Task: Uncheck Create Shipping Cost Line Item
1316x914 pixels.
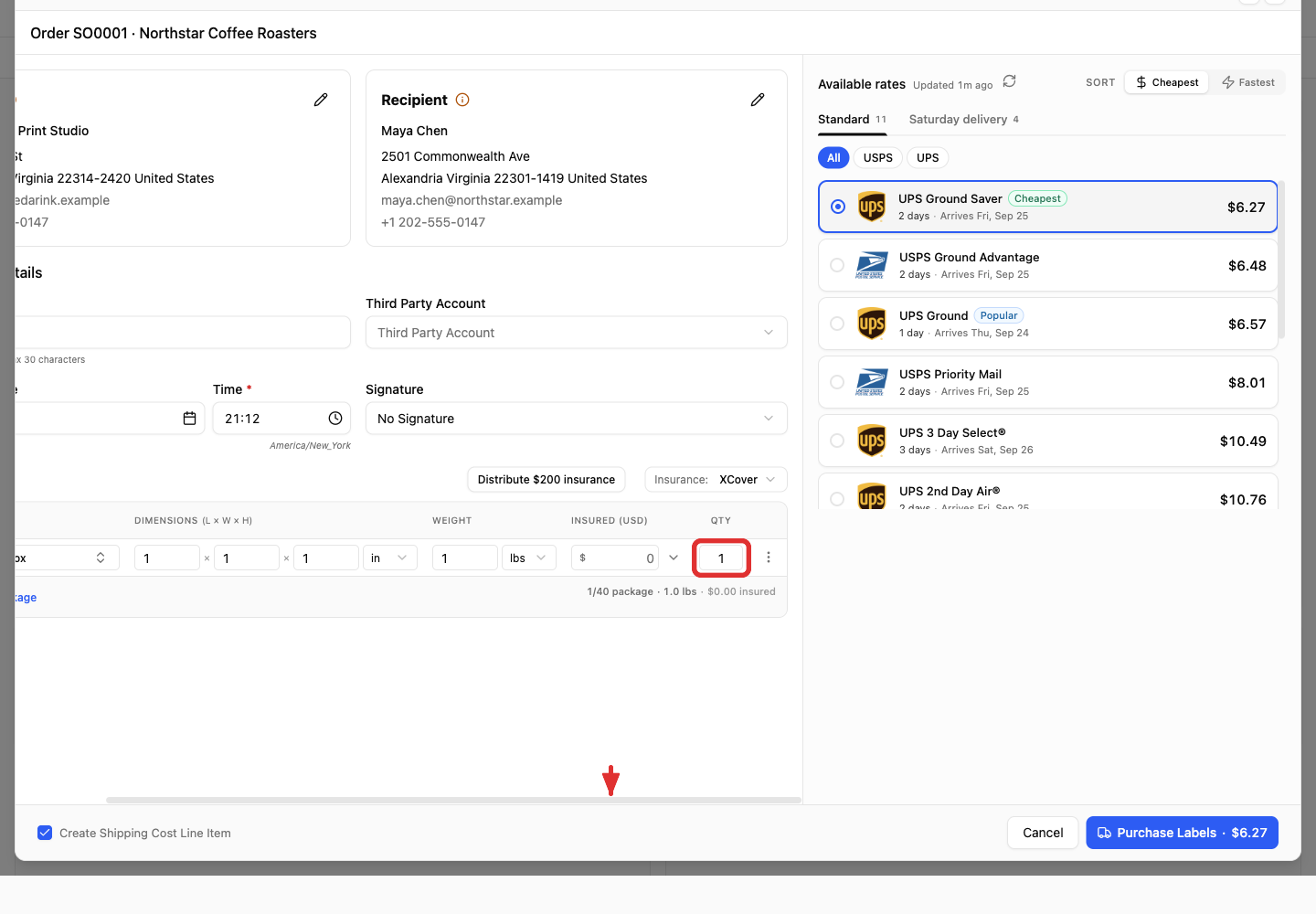Action: [x=45, y=833]
